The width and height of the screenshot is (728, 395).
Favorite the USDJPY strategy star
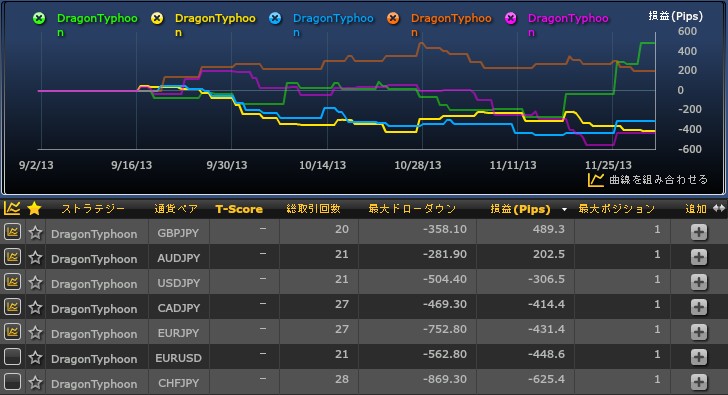(35, 282)
